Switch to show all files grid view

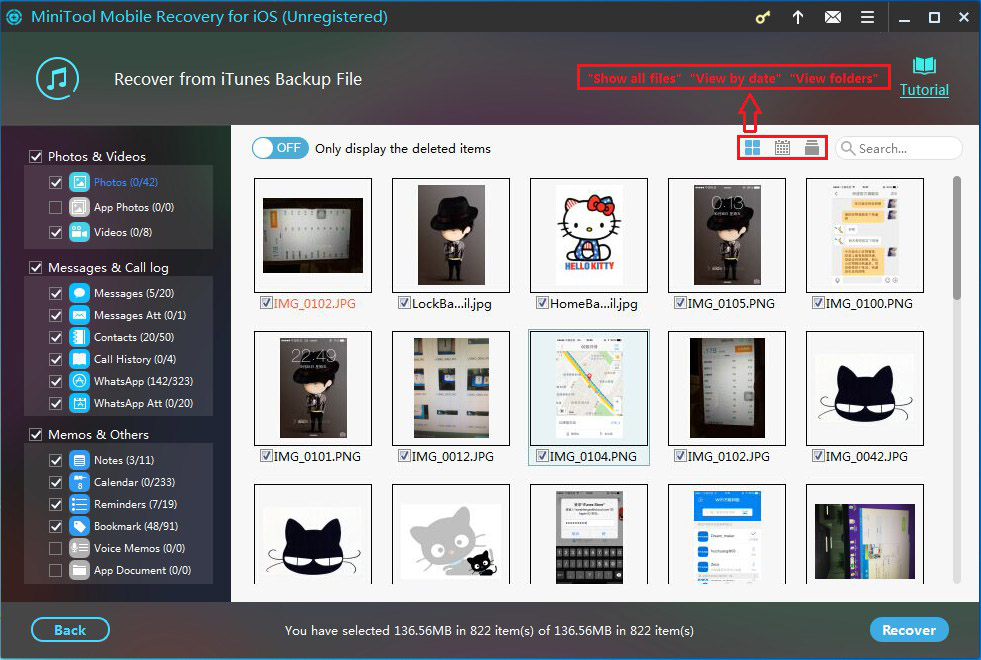tap(753, 148)
